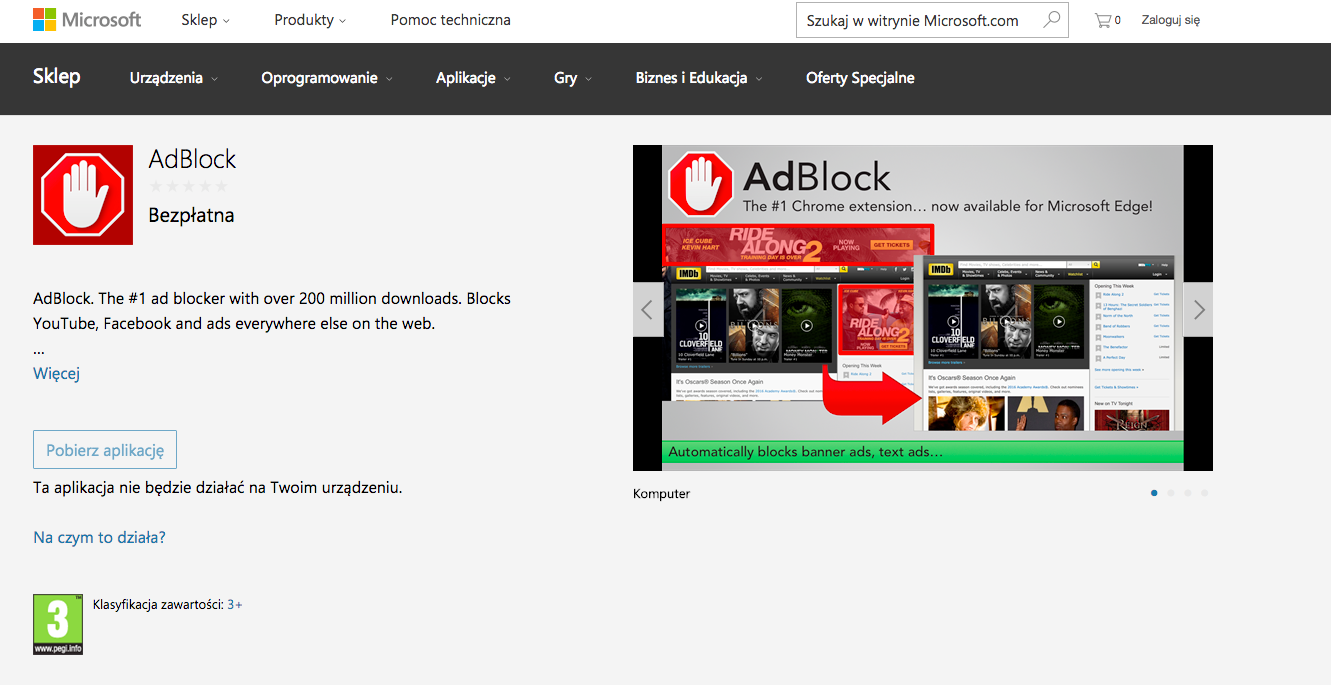Click the PEGI 3 rating badge
The height and width of the screenshot is (687, 1331).
click(58, 624)
